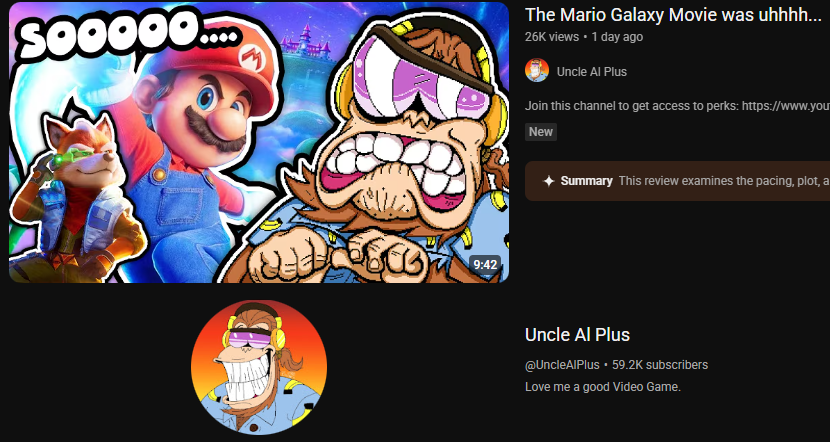
Task: Click the 26K views metadata line
Action: pyautogui.click(x=584, y=37)
